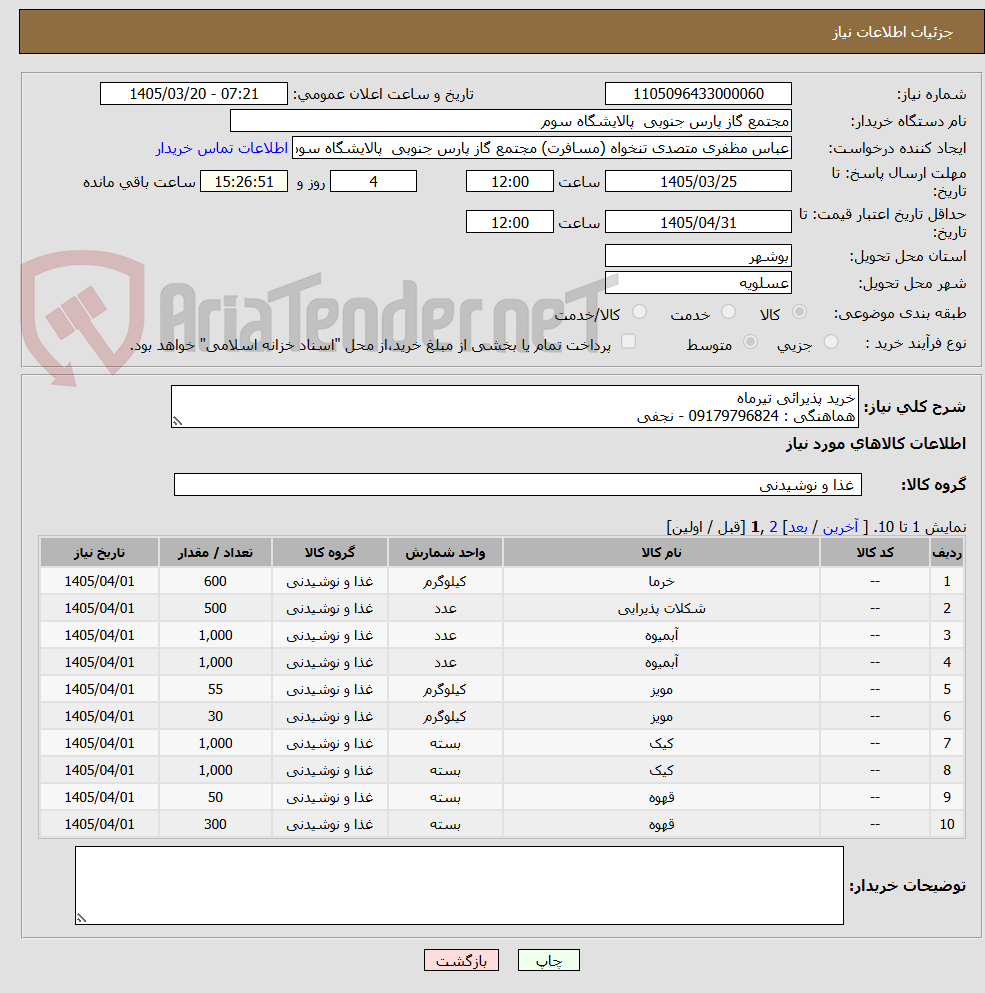Click the need number field

(698, 94)
